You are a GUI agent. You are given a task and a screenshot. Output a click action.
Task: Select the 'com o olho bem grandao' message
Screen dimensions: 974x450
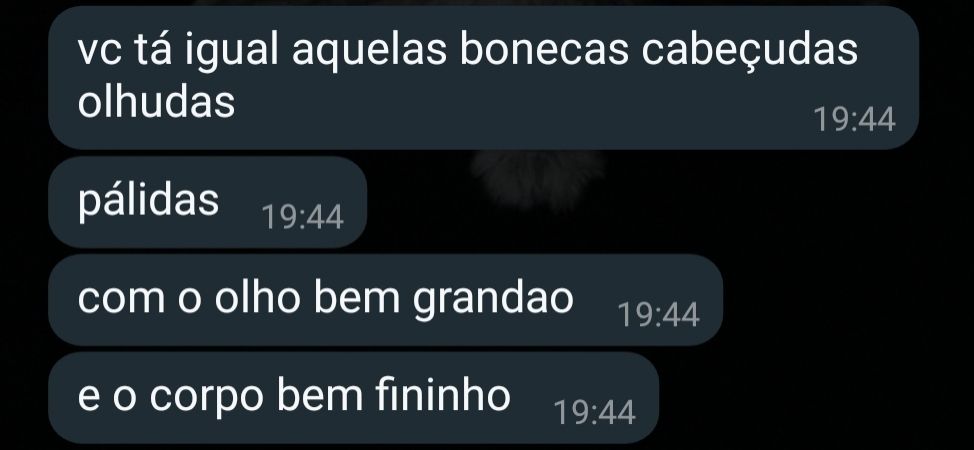(x=385, y=300)
